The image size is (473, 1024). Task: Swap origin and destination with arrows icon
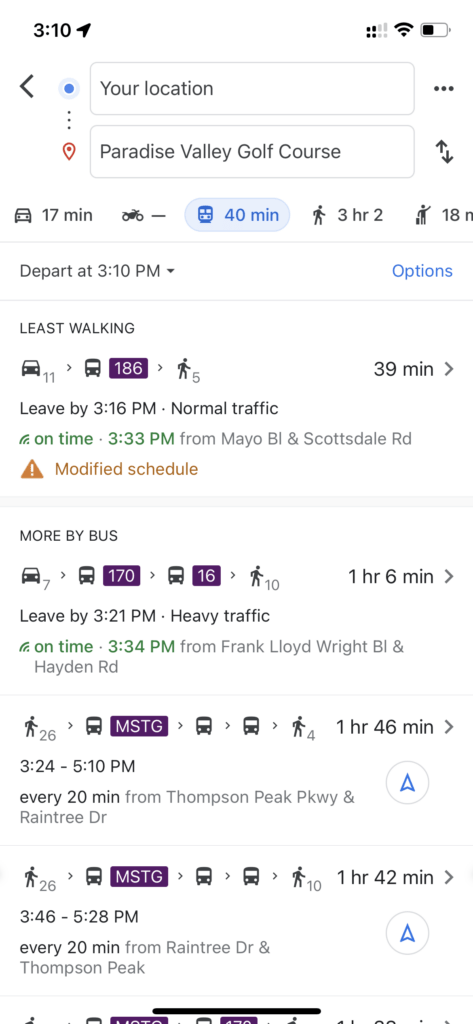click(444, 152)
